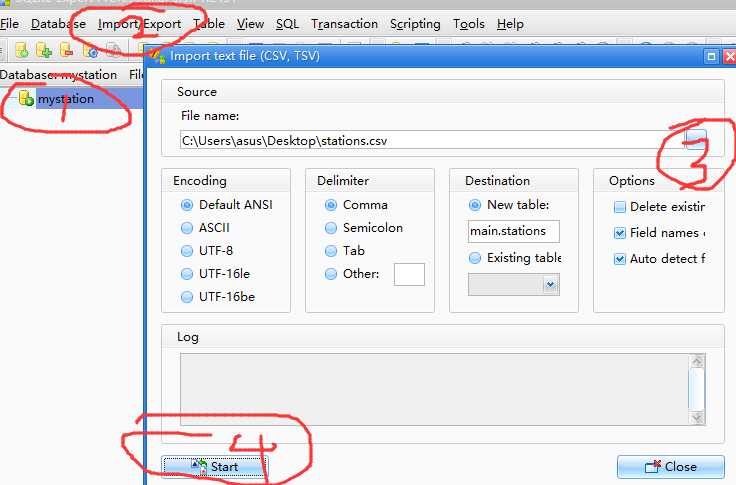
Task: Open the View menu
Action: [250, 24]
